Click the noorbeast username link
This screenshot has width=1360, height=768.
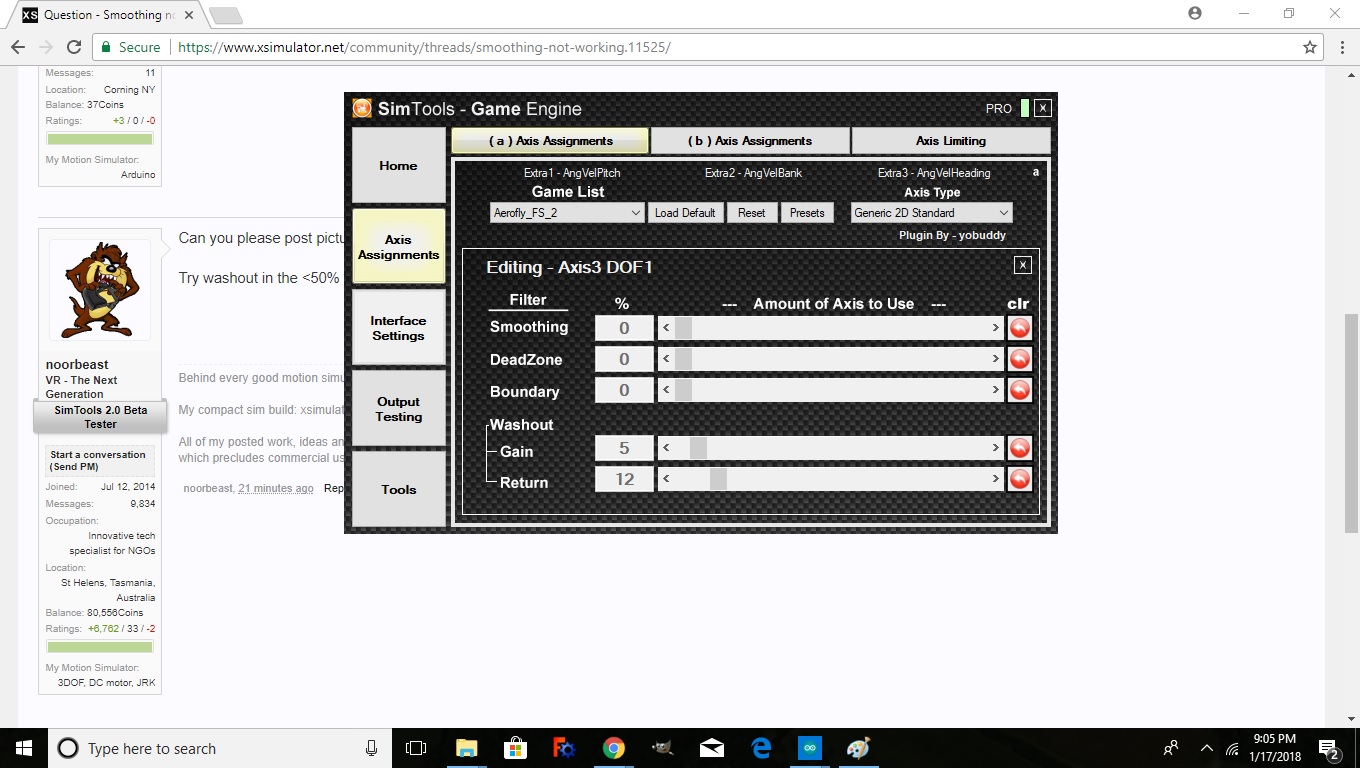[x=77, y=365]
